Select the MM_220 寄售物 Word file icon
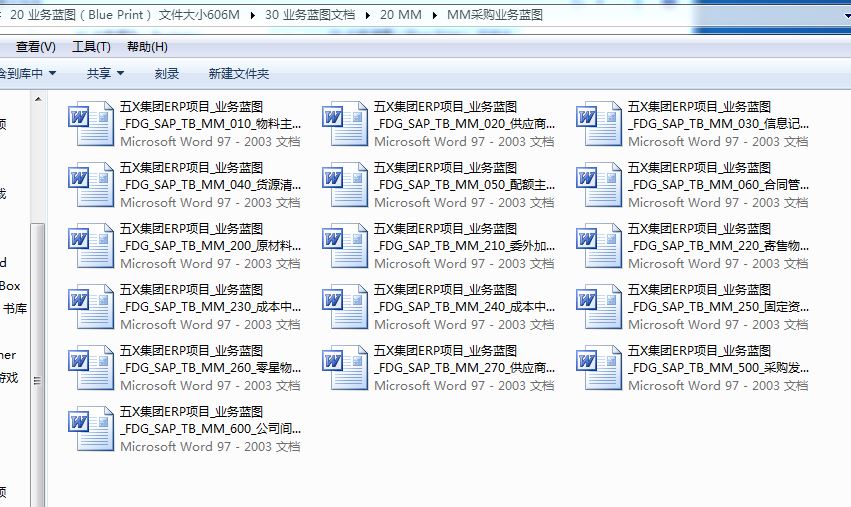The height and width of the screenshot is (507, 851). [599, 246]
